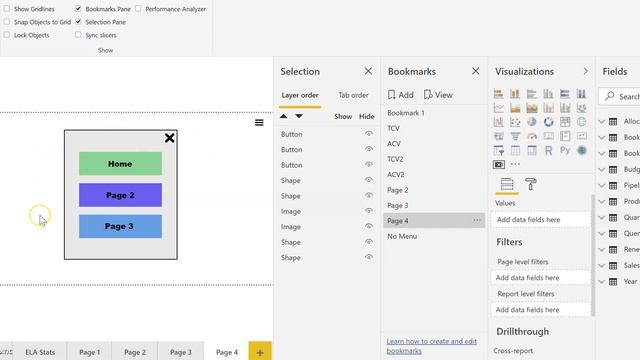
Task: Insert an Area chart visual
Action: point(515,108)
